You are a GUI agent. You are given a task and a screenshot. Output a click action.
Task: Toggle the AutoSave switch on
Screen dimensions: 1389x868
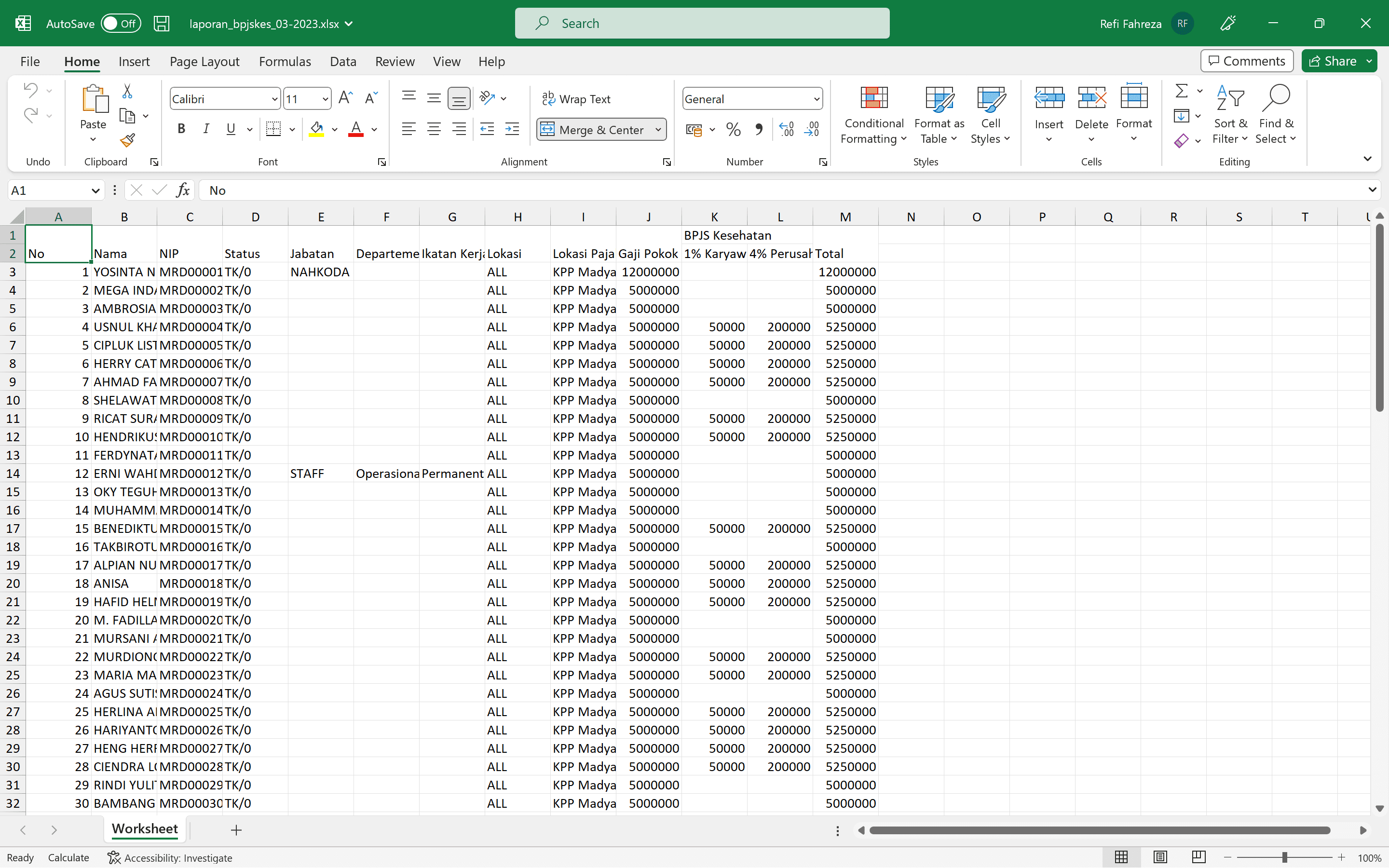click(x=121, y=24)
